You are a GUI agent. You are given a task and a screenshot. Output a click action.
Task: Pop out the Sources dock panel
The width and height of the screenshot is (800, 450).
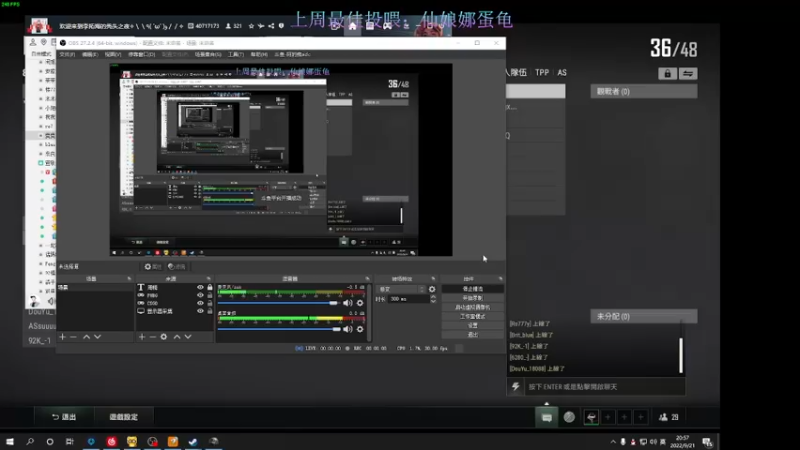click(x=209, y=279)
